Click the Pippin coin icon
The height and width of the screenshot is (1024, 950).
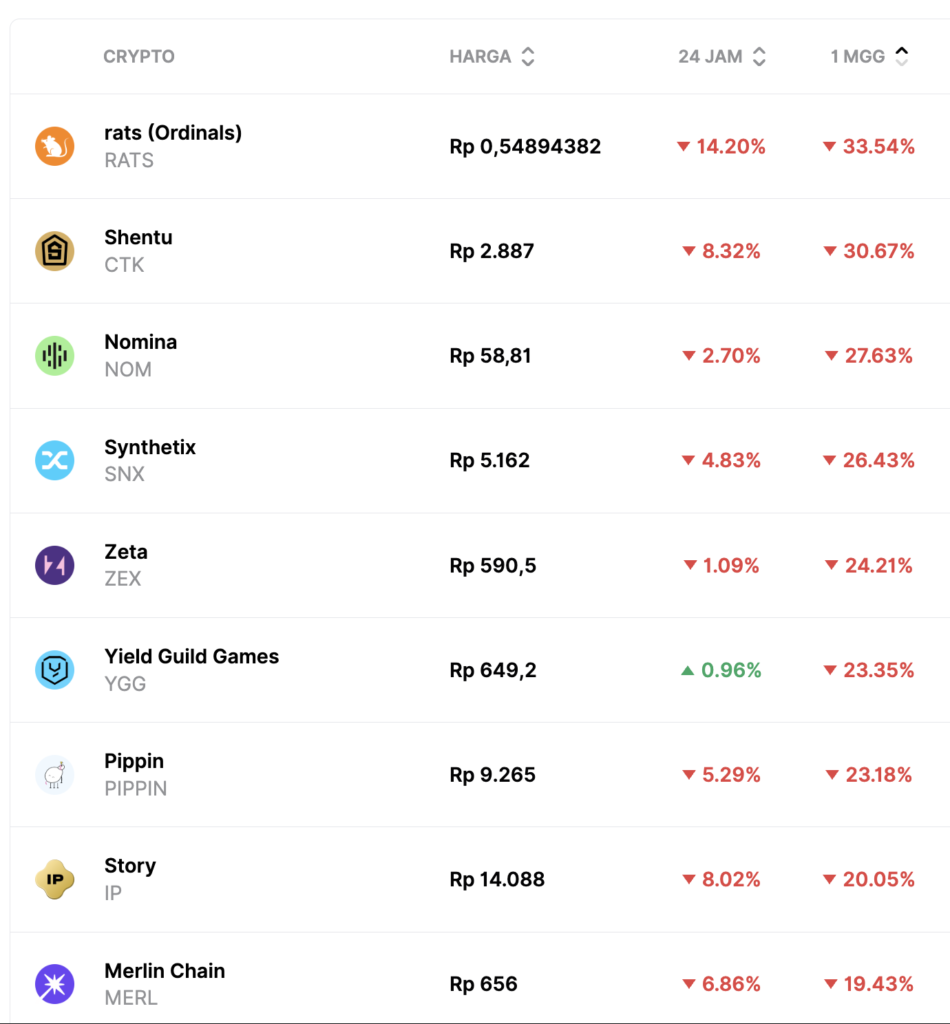point(55,775)
